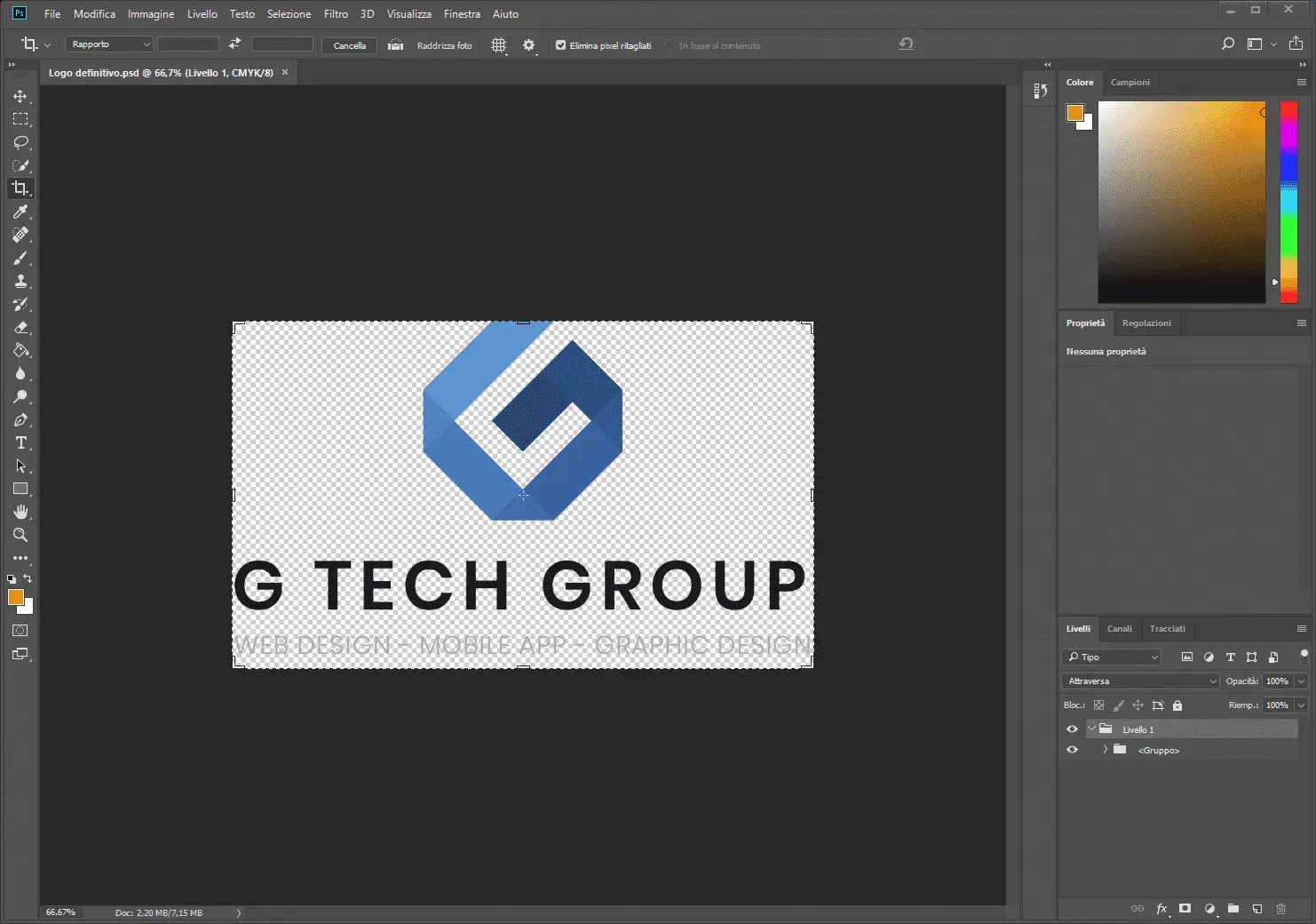Select the Clone Stamp tool

[20, 281]
